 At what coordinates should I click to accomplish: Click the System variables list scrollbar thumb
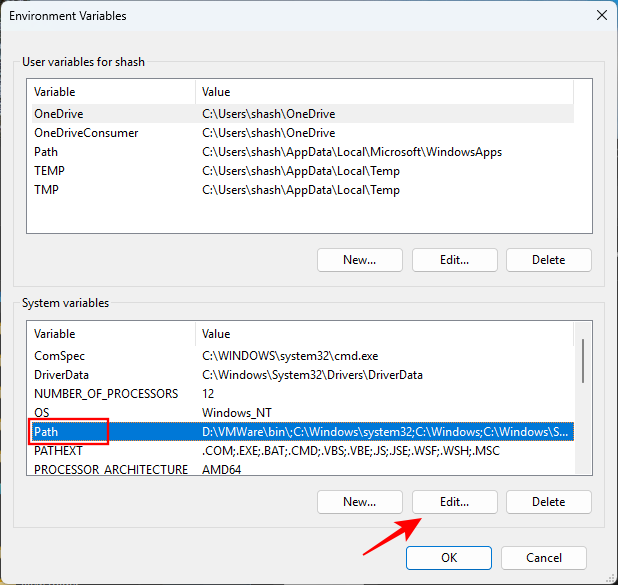click(583, 361)
